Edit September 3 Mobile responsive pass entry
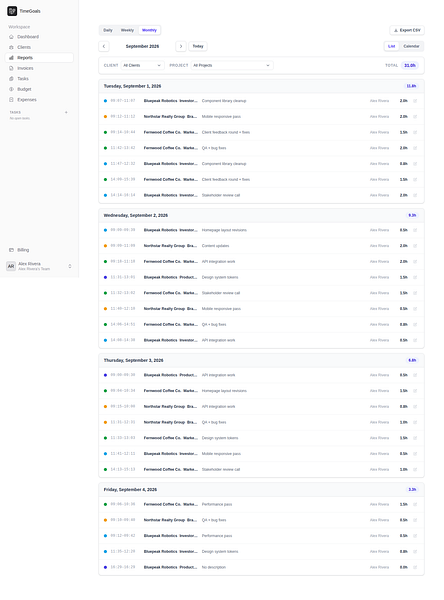 (415, 453)
